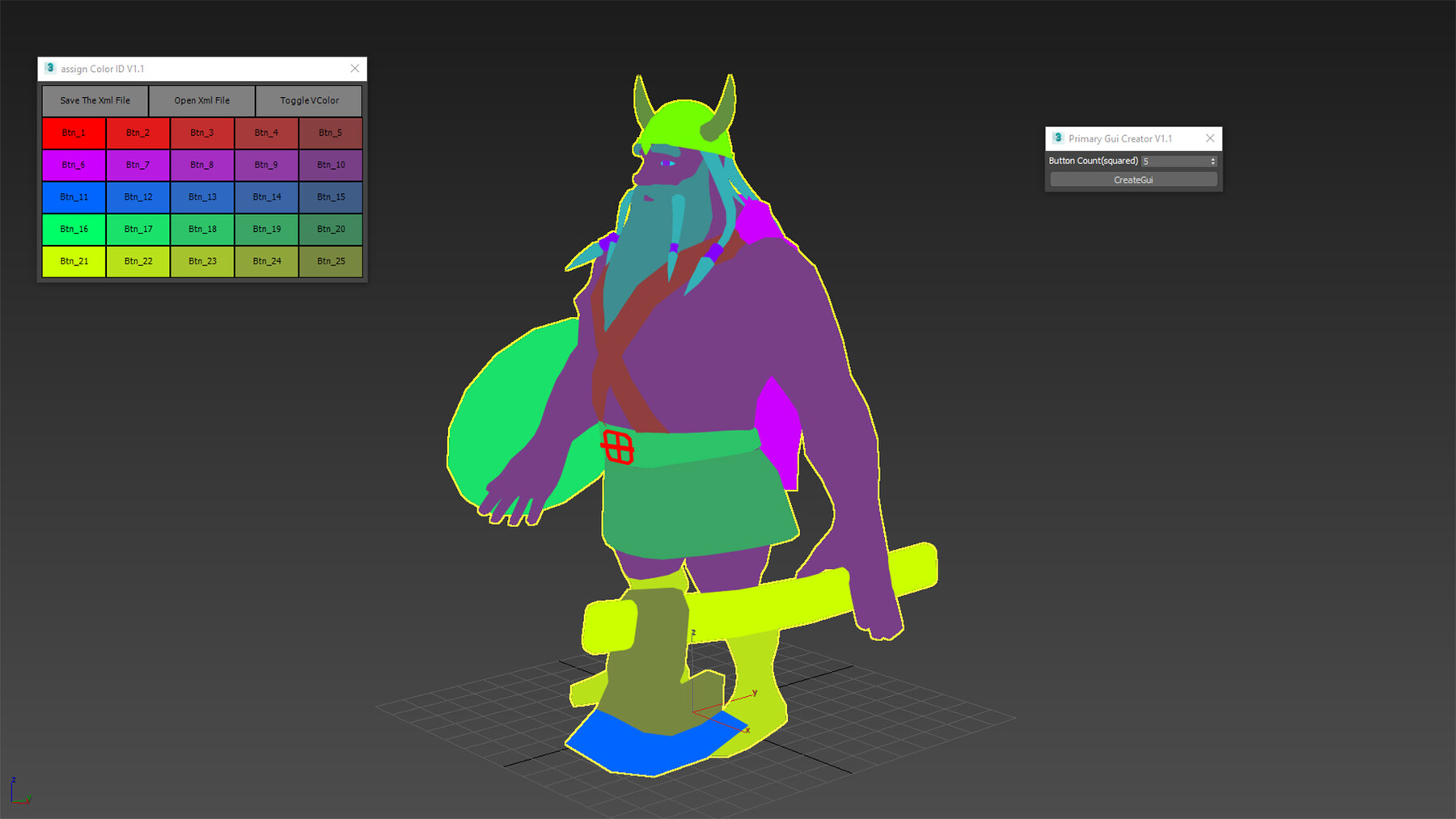The image size is (1456, 819).
Task: Select the bright red Btn_1 color swatch
Action: (x=74, y=133)
